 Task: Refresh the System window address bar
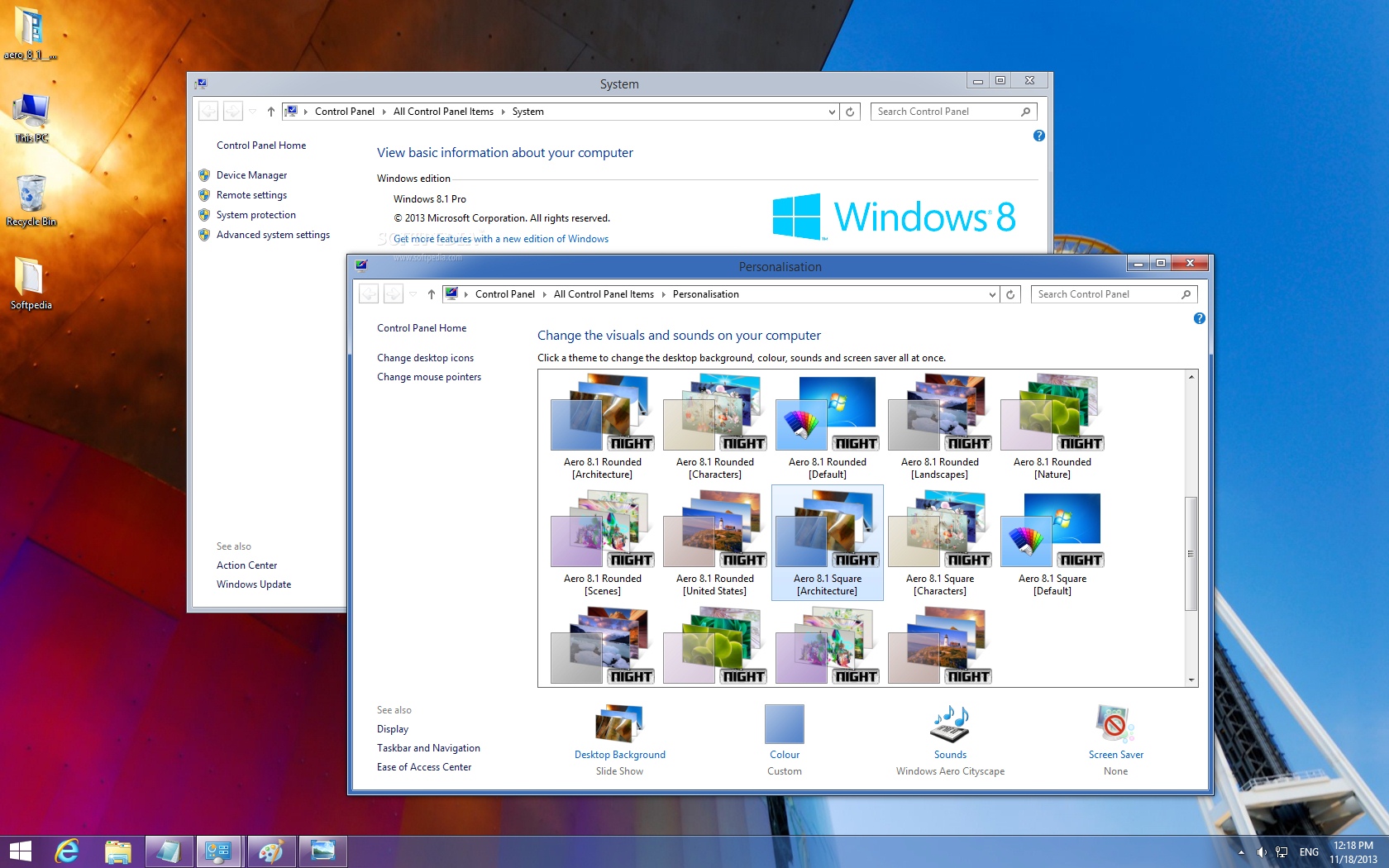tap(850, 112)
